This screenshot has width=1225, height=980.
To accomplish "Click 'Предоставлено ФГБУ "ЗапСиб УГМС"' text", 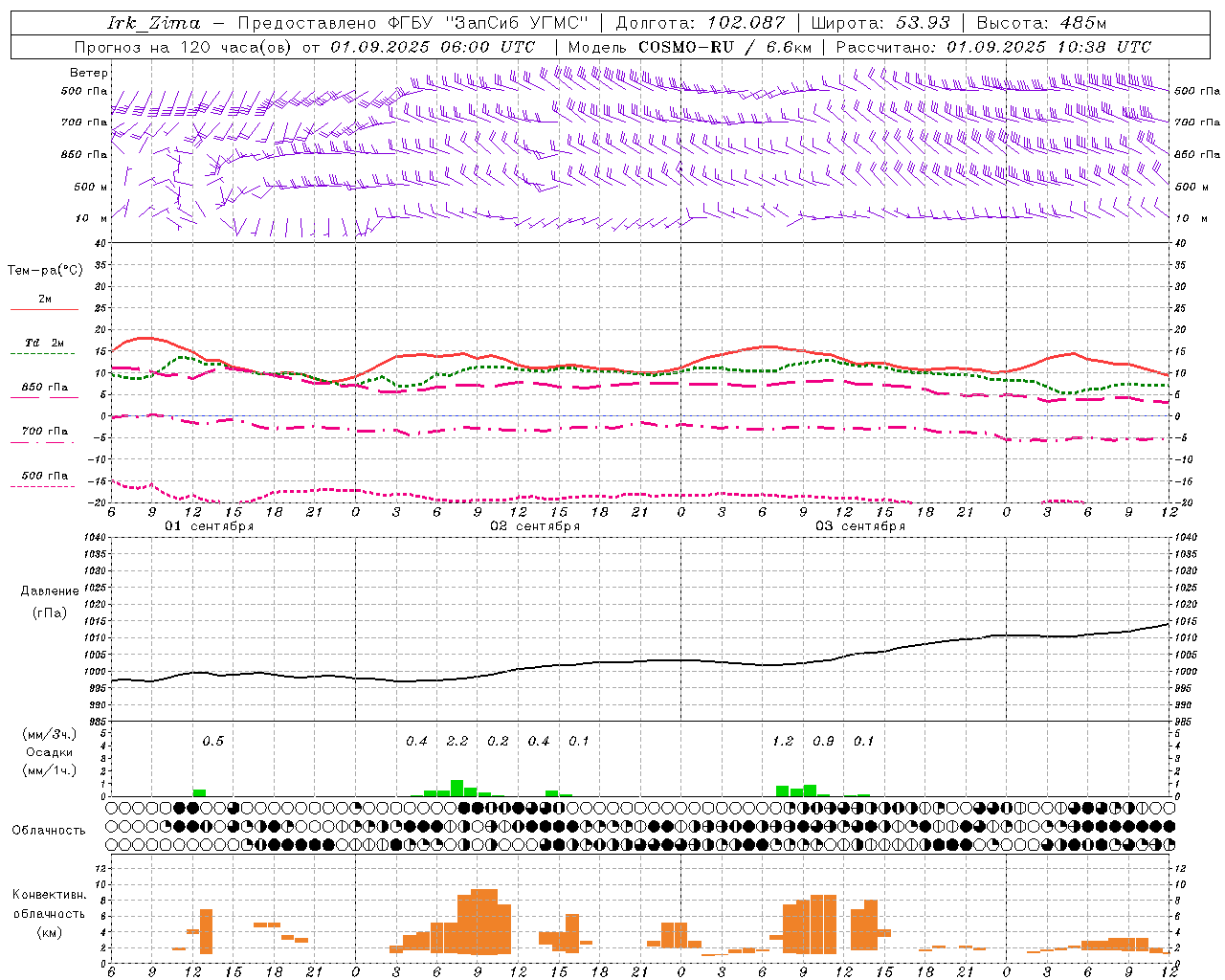I will tap(412, 23).
